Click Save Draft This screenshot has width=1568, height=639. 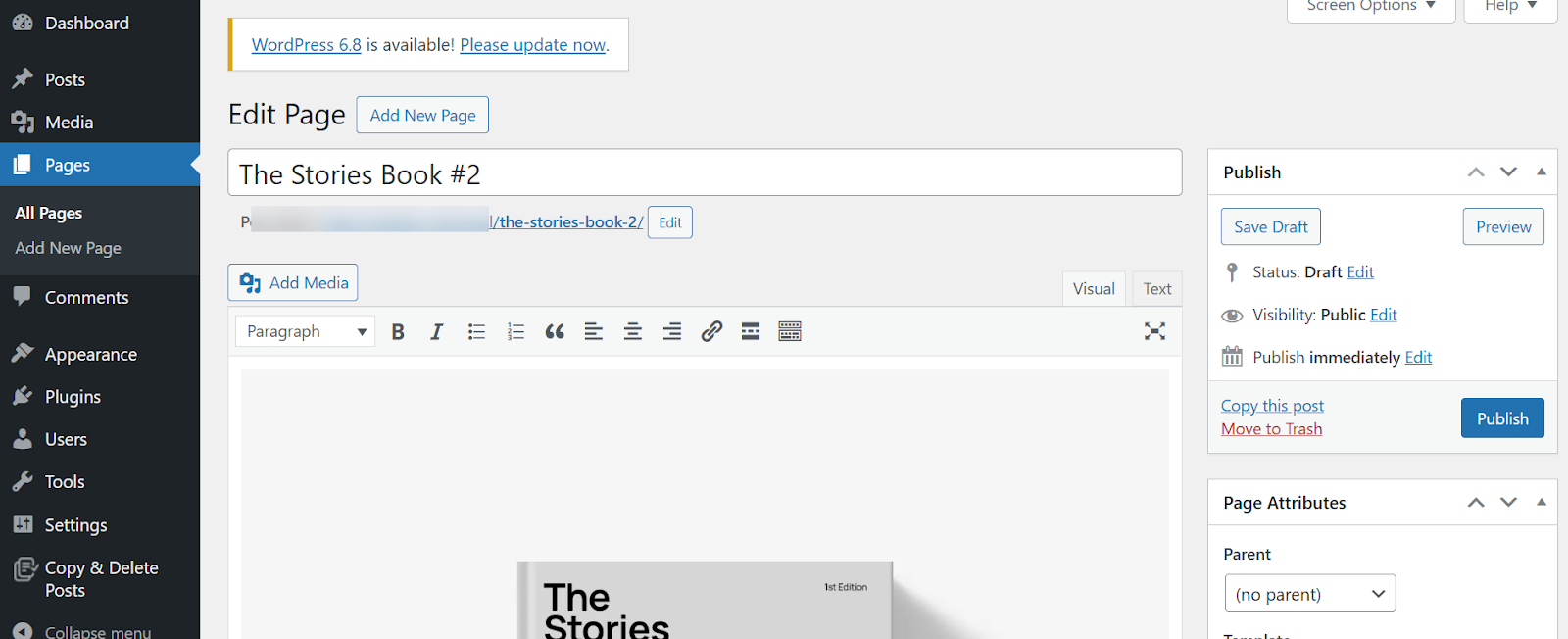point(1271,226)
